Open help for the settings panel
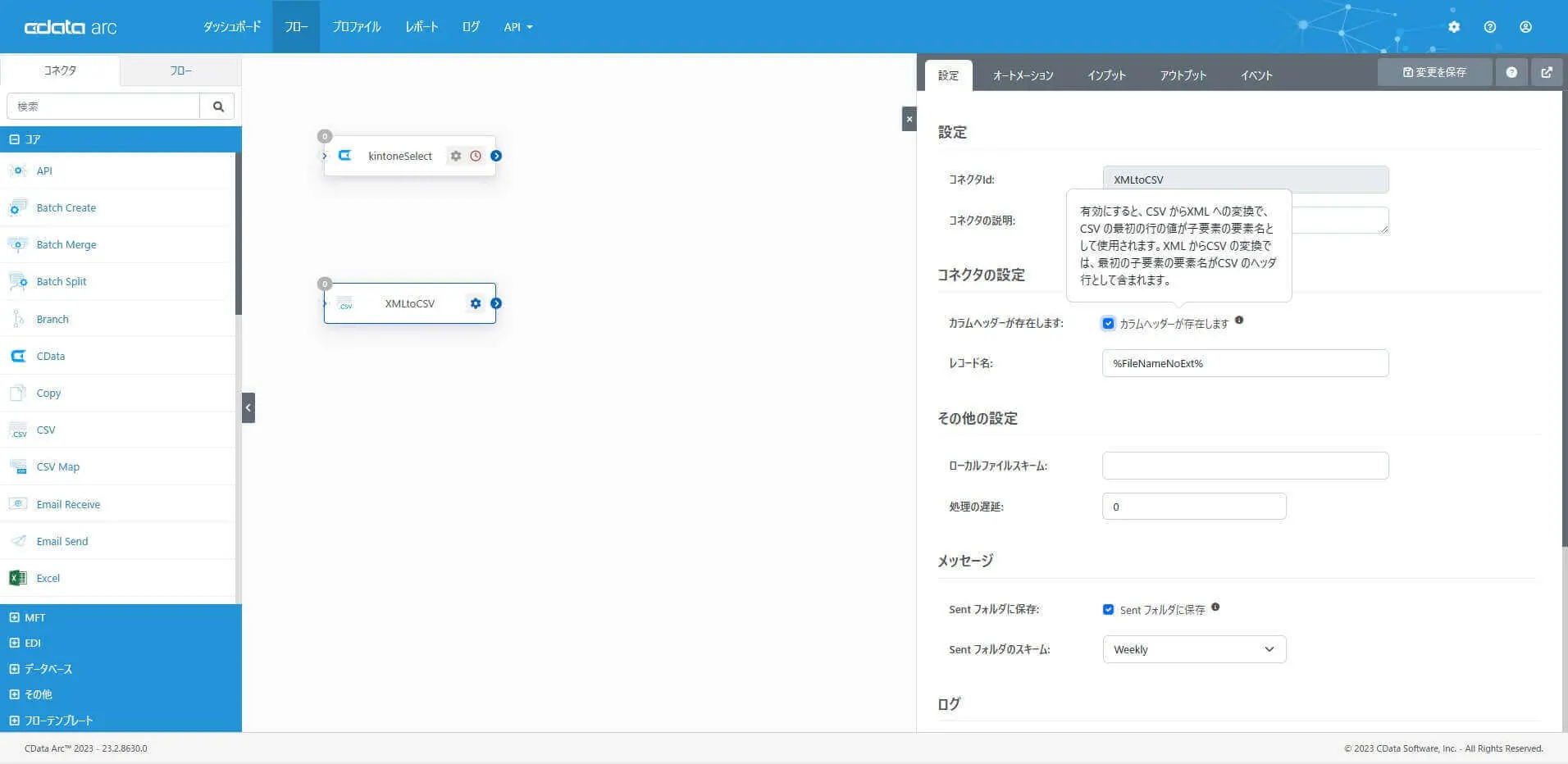The height and width of the screenshot is (764, 1568). coord(1511,72)
